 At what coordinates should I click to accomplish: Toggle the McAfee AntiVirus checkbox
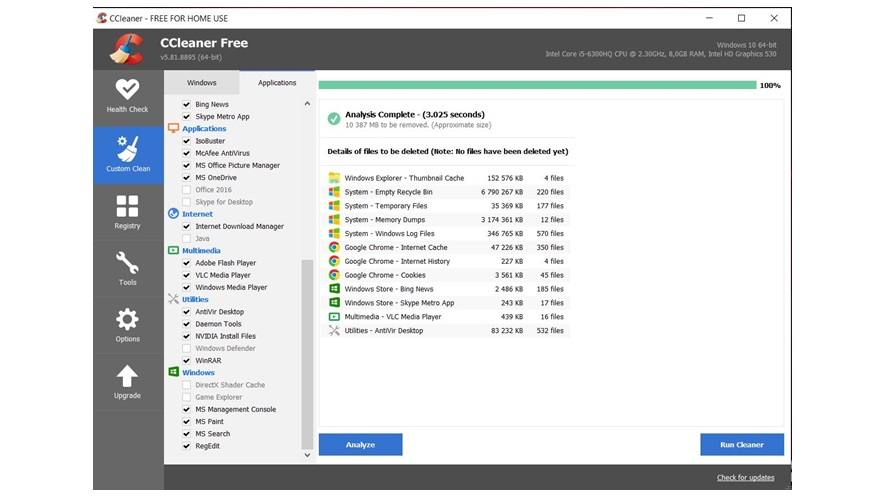pos(186,153)
